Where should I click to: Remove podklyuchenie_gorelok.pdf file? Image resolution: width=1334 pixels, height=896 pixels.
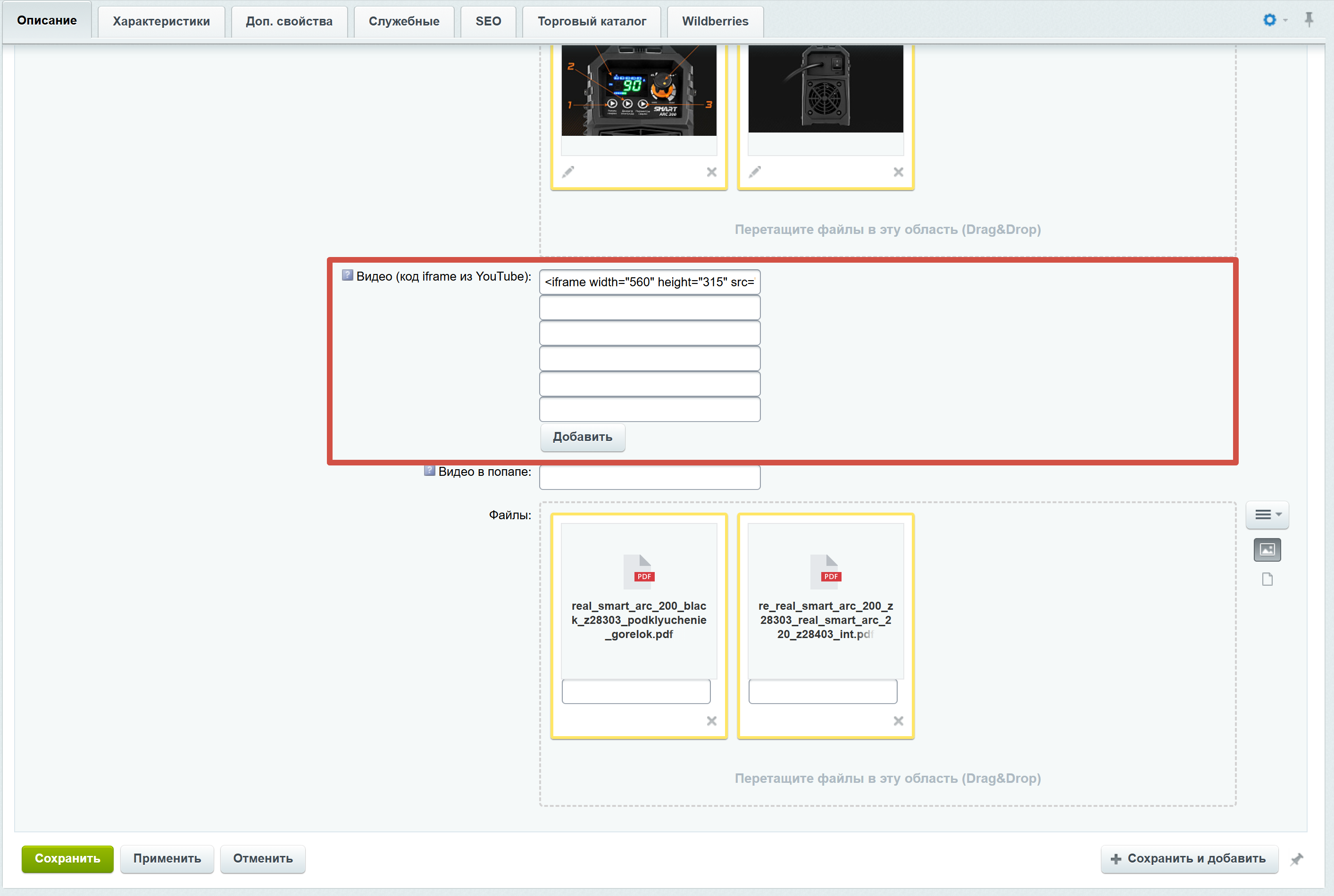712,721
